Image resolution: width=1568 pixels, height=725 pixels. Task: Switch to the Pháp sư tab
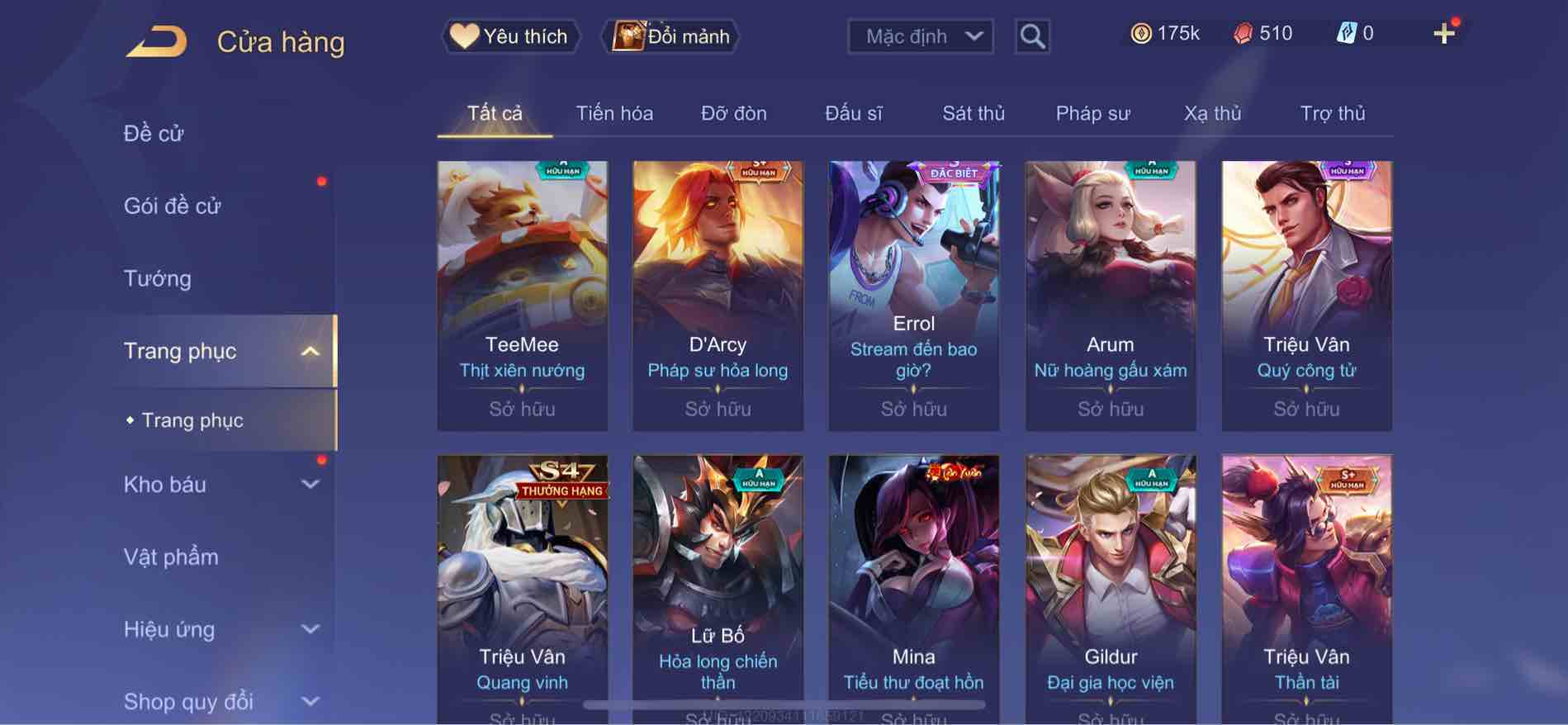1092,113
